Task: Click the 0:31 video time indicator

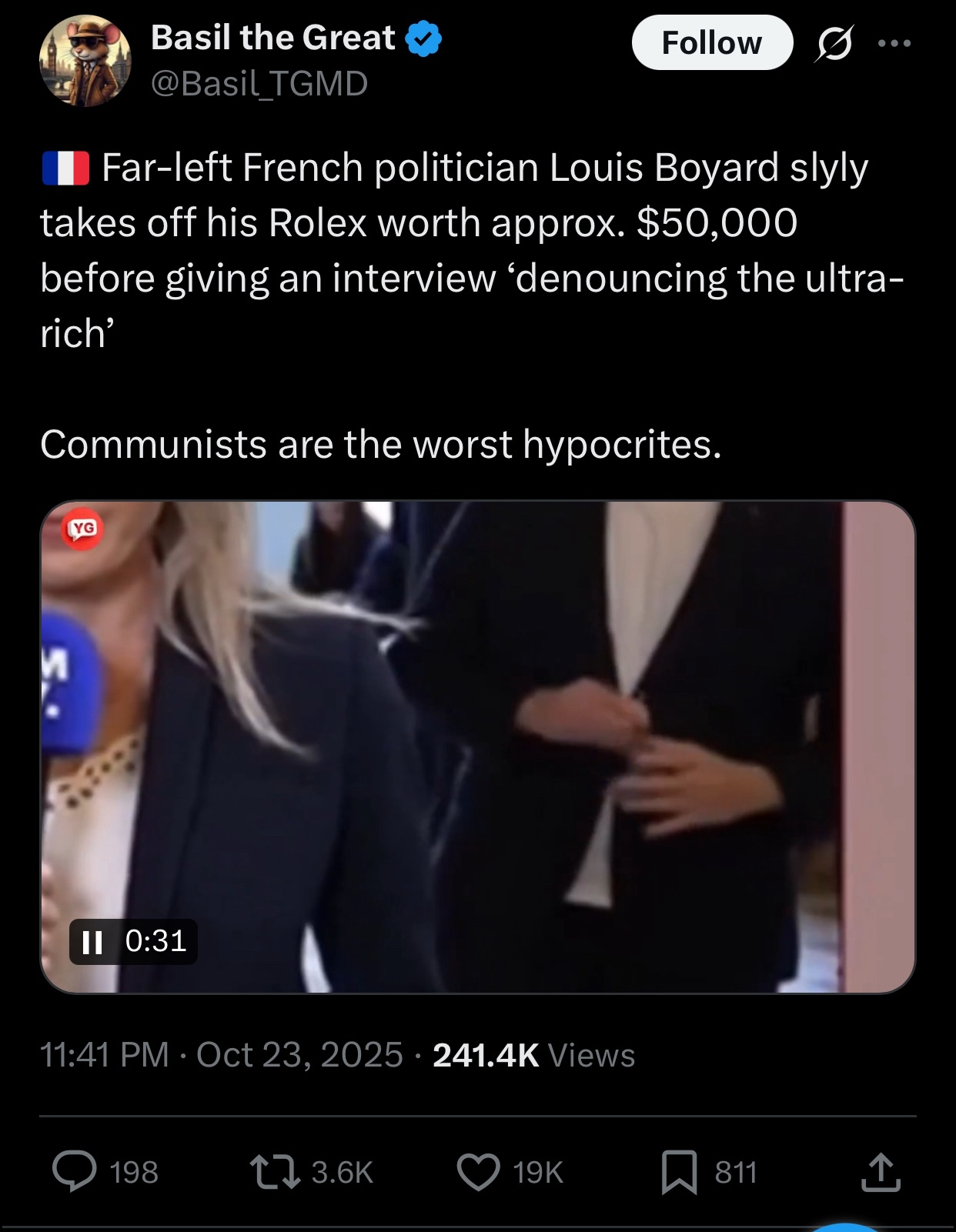Action: click(155, 941)
